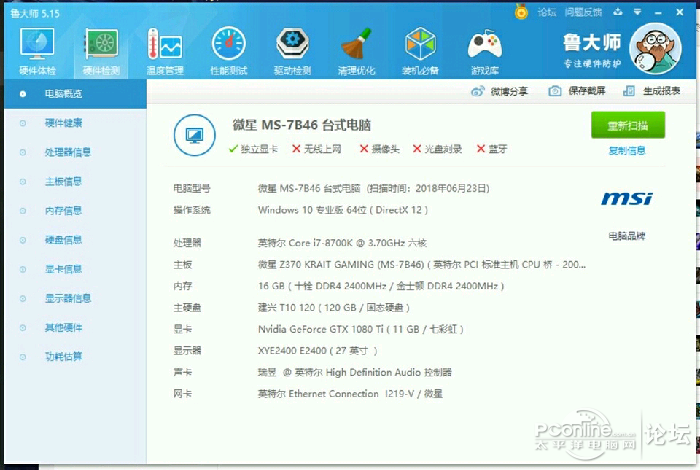The image size is (700, 470).
Task: Open 论坛 forum link
Action: tap(547, 12)
